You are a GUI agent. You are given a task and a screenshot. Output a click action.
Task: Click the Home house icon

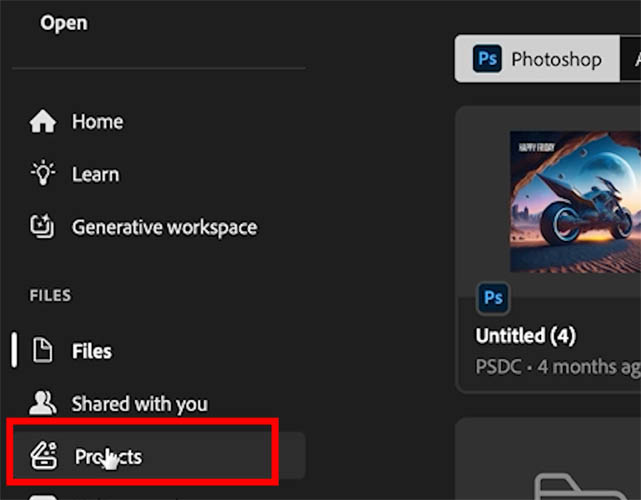click(43, 121)
